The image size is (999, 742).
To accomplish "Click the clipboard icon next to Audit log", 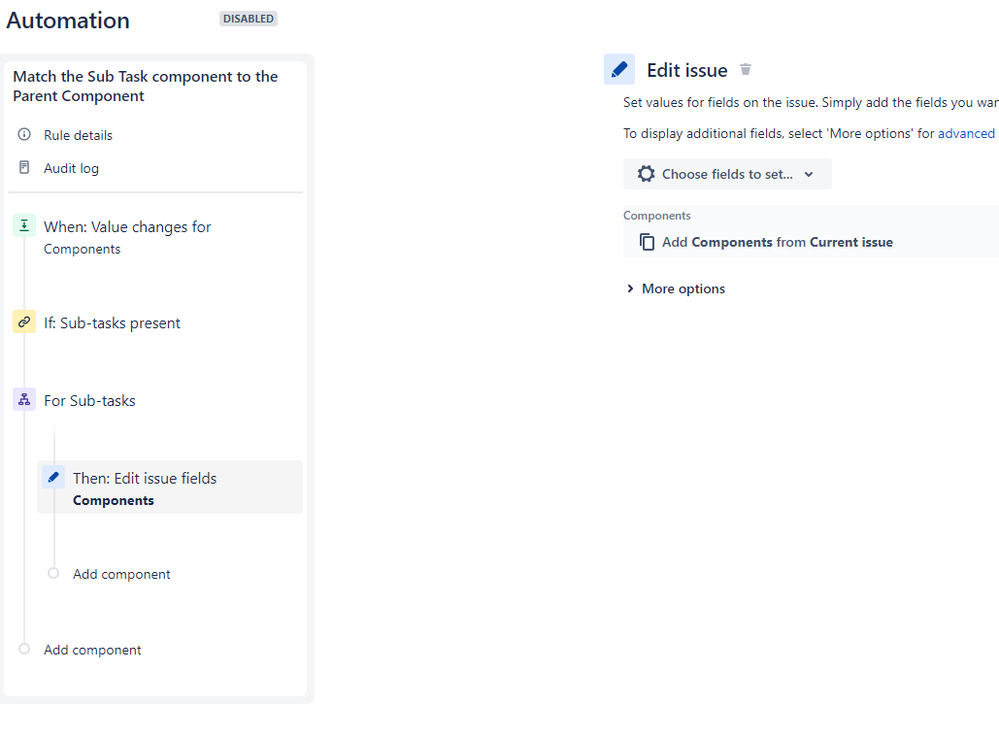I will [22, 167].
